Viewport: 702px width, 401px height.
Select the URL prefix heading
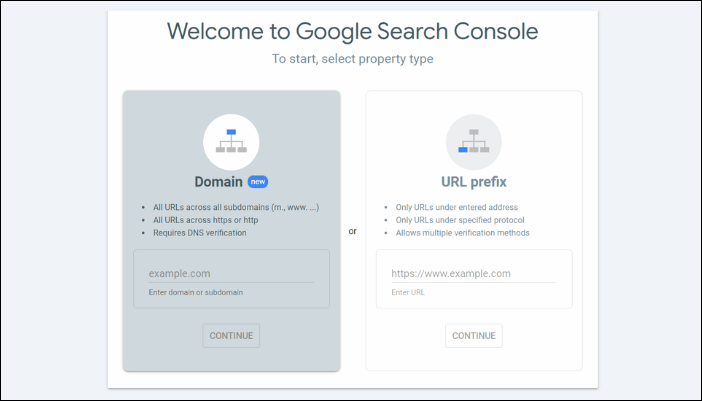tap(474, 182)
